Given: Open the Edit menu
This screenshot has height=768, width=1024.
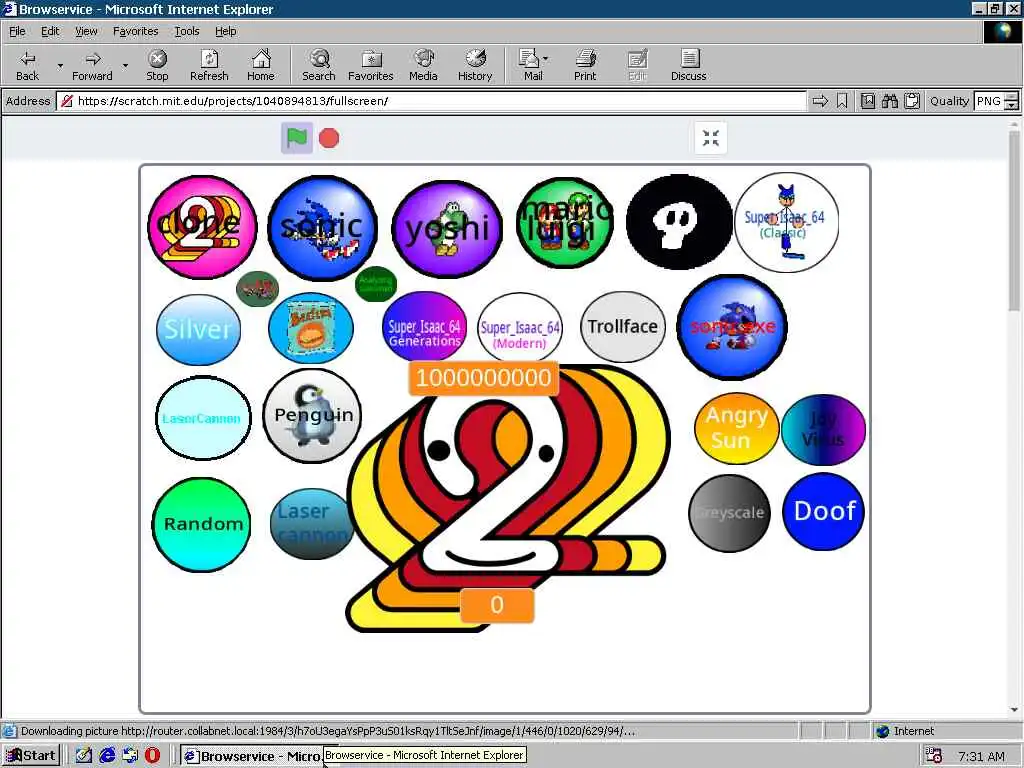Looking at the screenshot, I should pyautogui.click(x=50, y=31).
